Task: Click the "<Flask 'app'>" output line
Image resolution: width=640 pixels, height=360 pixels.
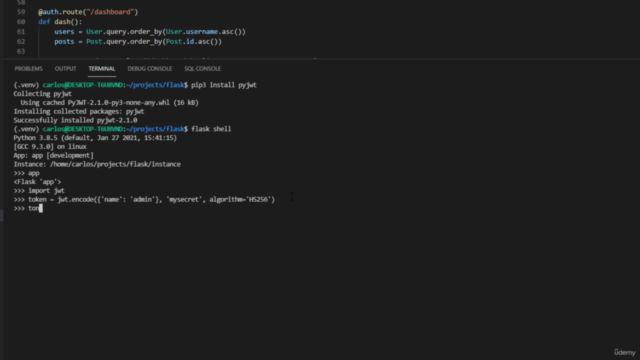Action: pyautogui.click(x=37, y=182)
